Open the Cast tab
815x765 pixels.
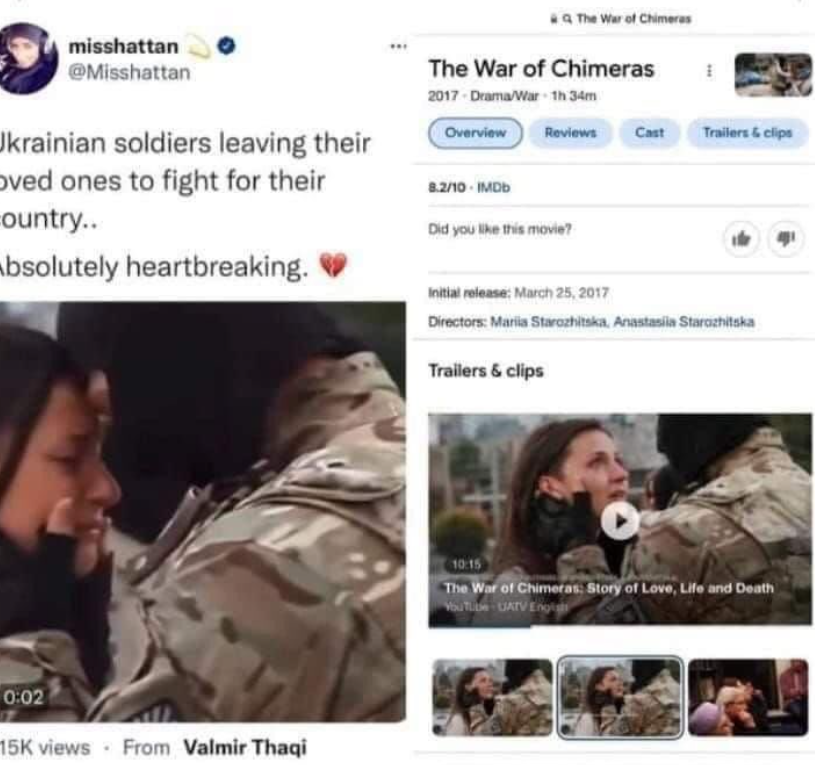coord(650,133)
